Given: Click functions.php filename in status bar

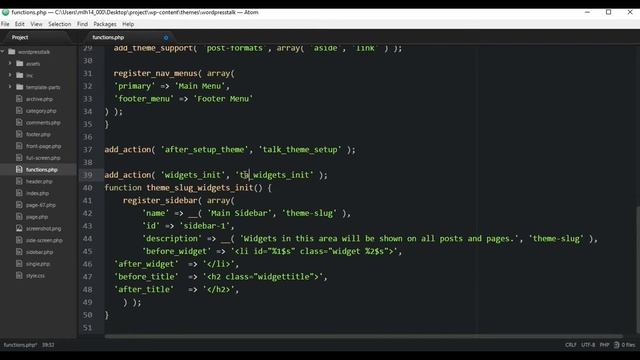Looking at the screenshot, I should pyautogui.click(x=20, y=345).
